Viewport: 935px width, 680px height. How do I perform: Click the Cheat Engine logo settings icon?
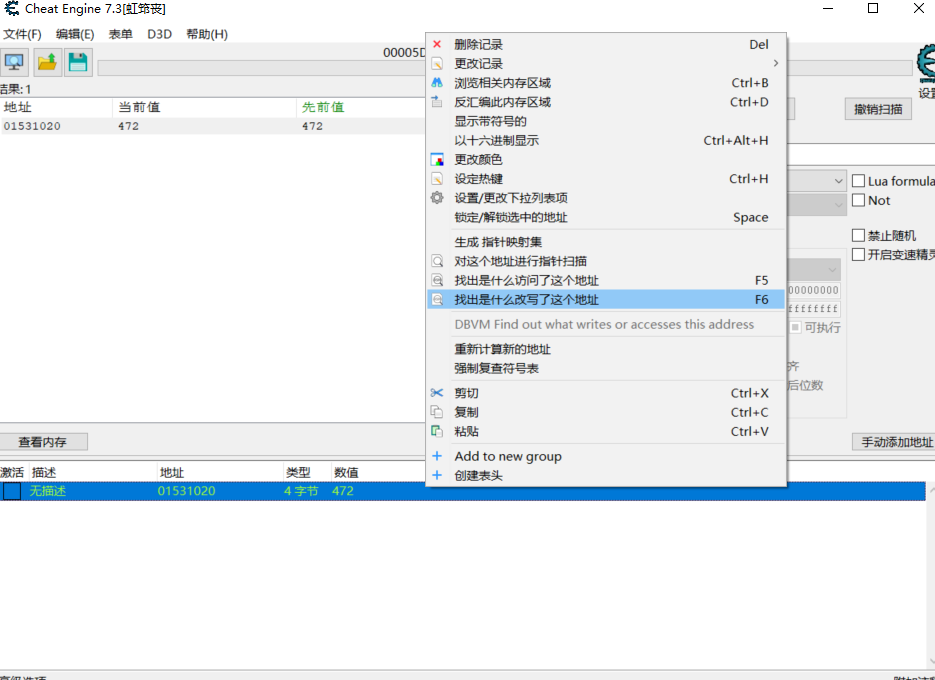[x=926, y=63]
